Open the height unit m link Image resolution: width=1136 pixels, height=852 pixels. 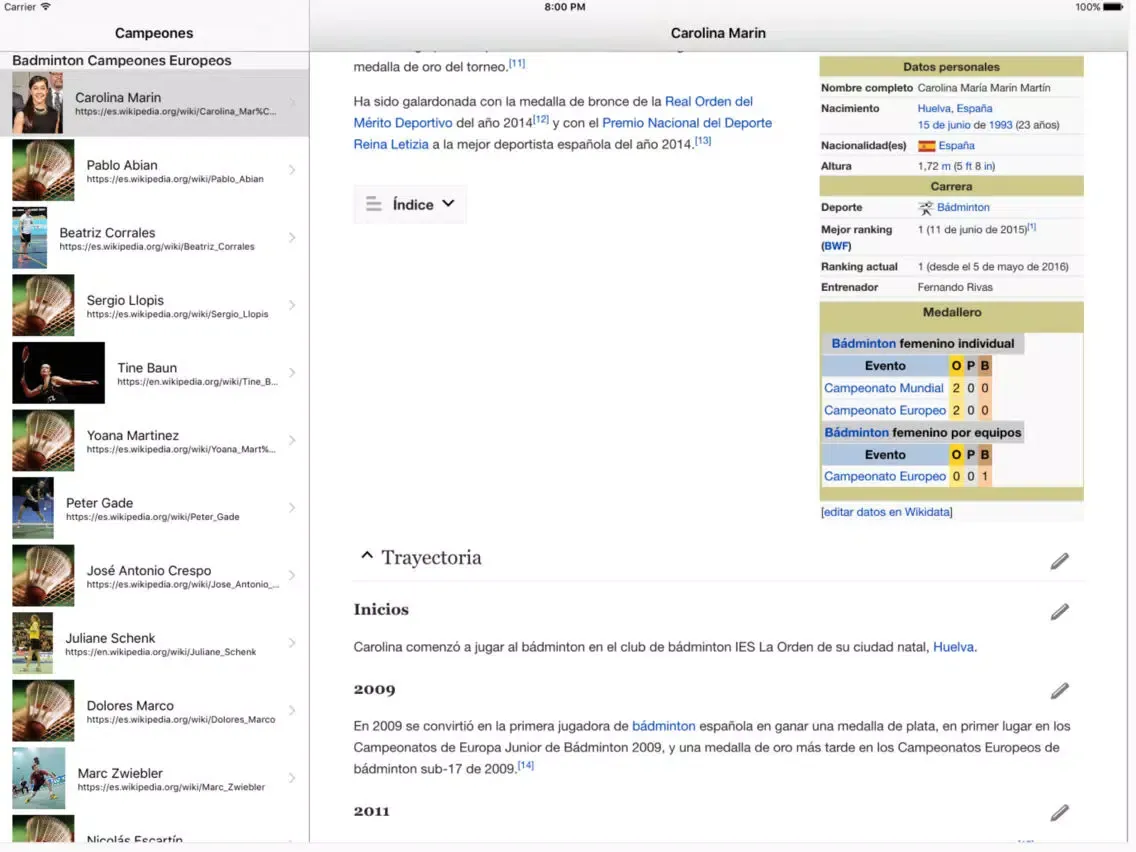(x=945, y=166)
